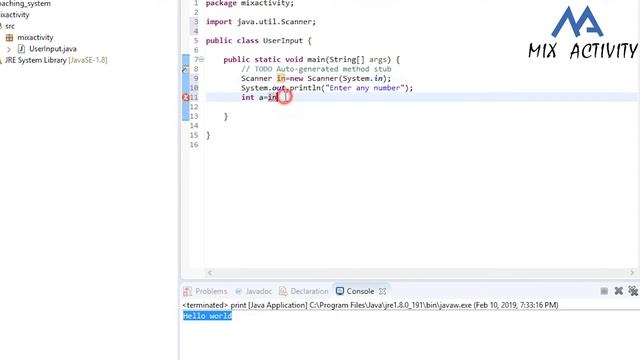Remove the terminated launch in Console

pyautogui.click(x=619, y=291)
